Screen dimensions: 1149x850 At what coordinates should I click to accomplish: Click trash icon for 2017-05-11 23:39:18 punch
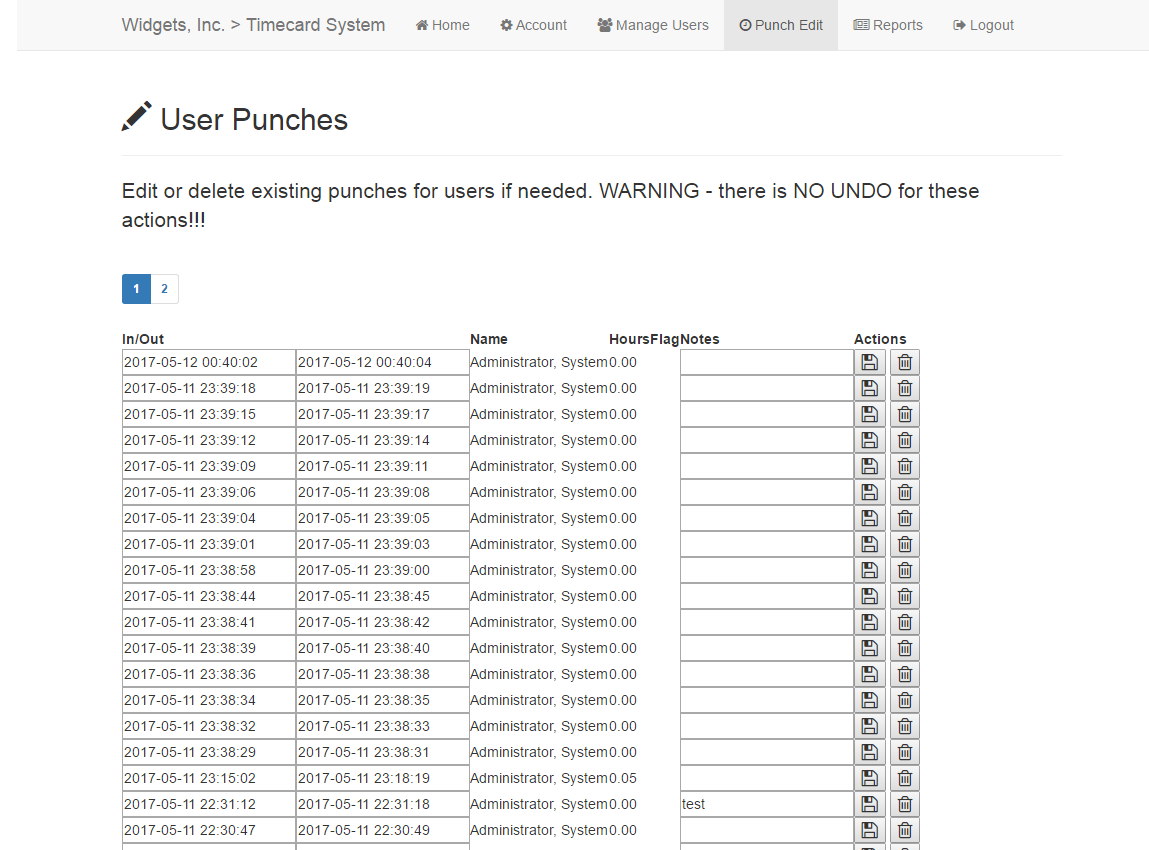[904, 388]
